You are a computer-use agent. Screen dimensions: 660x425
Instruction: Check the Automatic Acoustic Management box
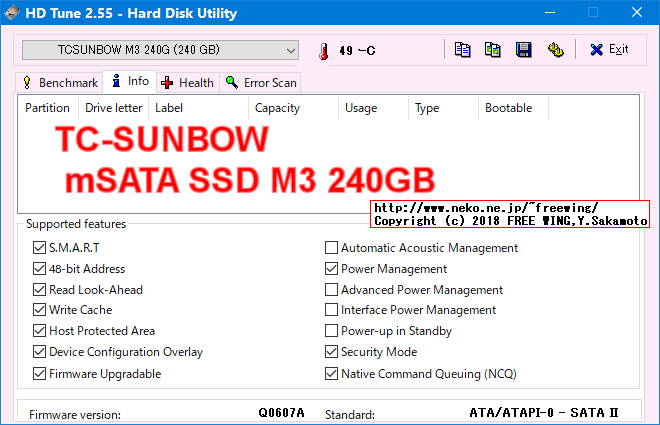click(332, 247)
